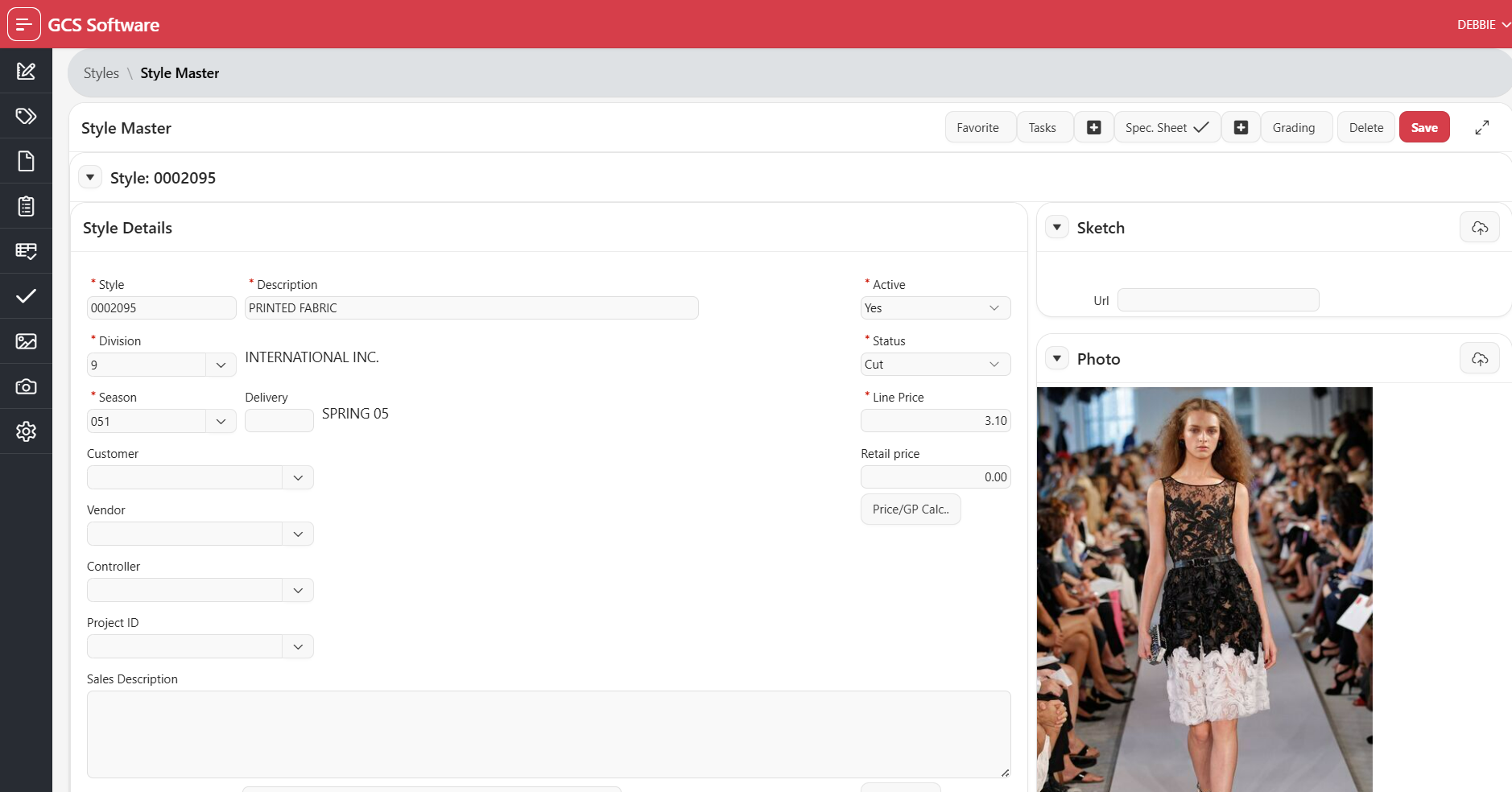This screenshot has height=792, width=1512.
Task: Open the Status dropdown set to Cut
Action: [x=936, y=365]
